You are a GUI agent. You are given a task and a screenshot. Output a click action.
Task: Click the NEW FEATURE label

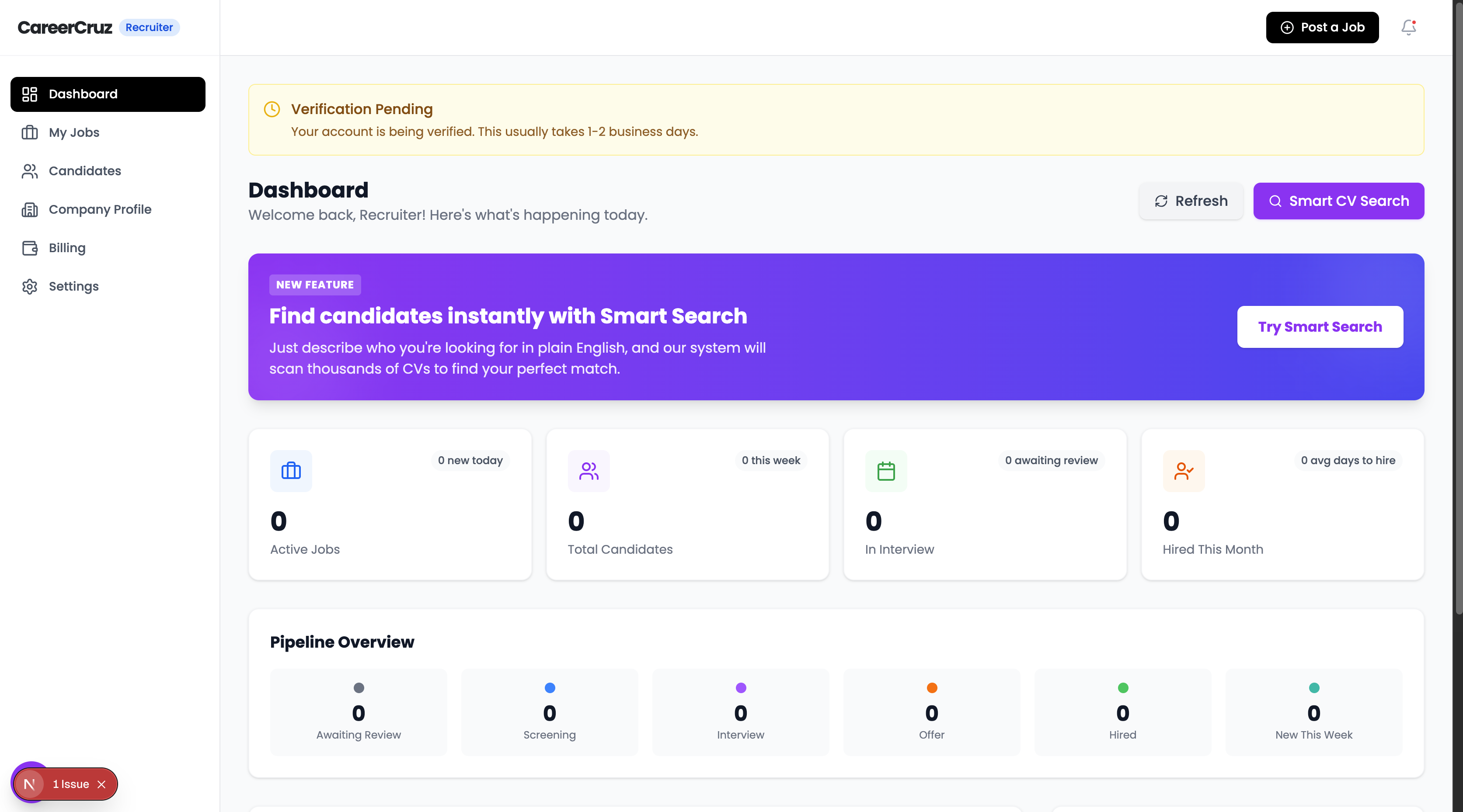pyautogui.click(x=315, y=285)
